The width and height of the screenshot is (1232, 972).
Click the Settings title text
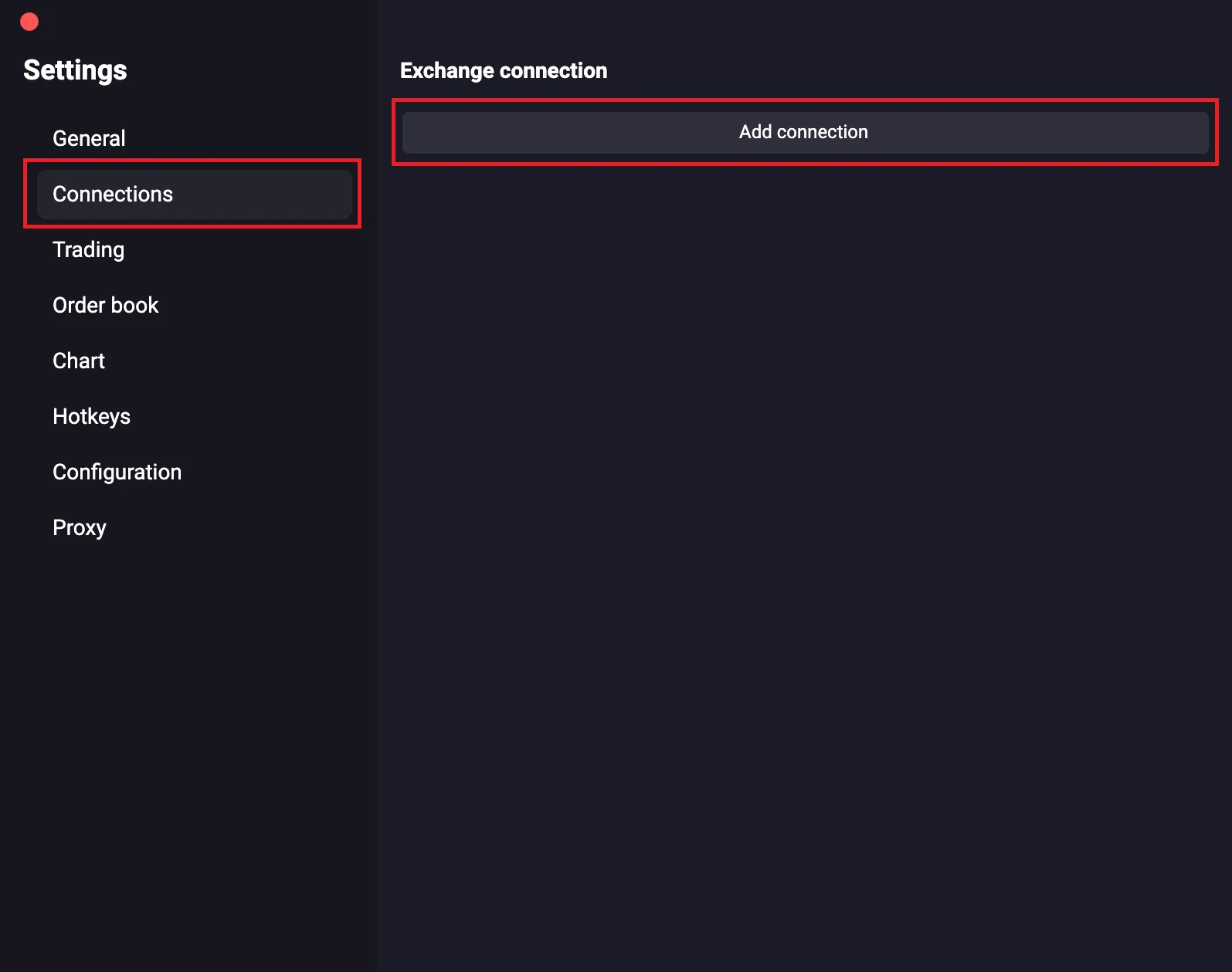pyautogui.click(x=75, y=70)
